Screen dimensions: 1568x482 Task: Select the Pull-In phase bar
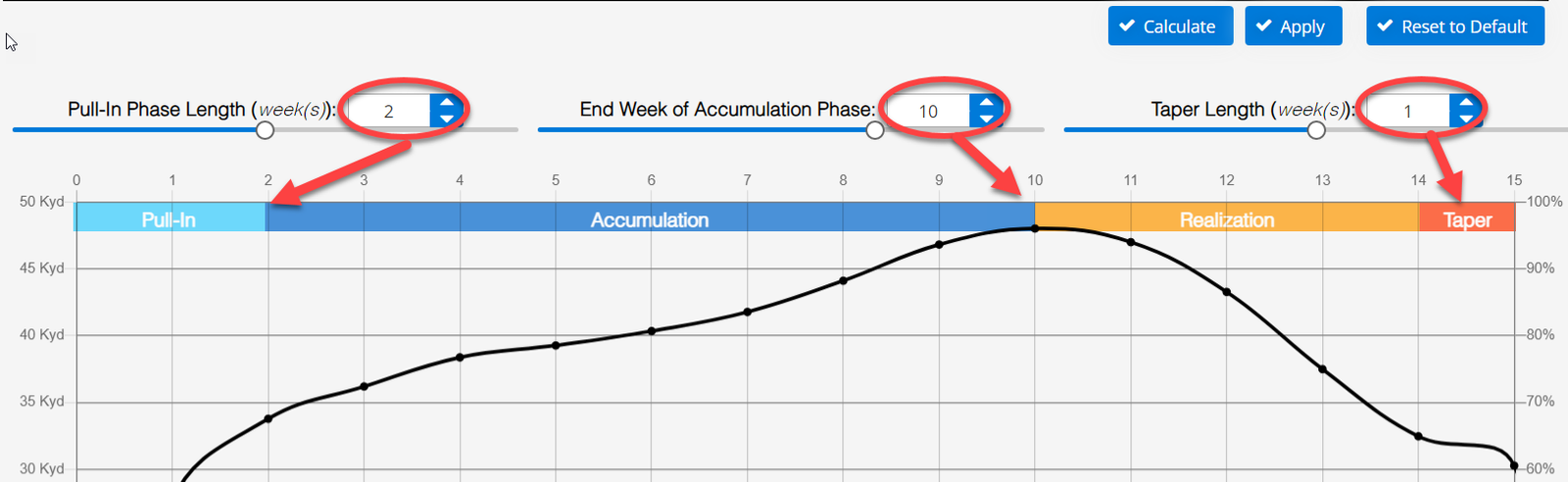170,217
